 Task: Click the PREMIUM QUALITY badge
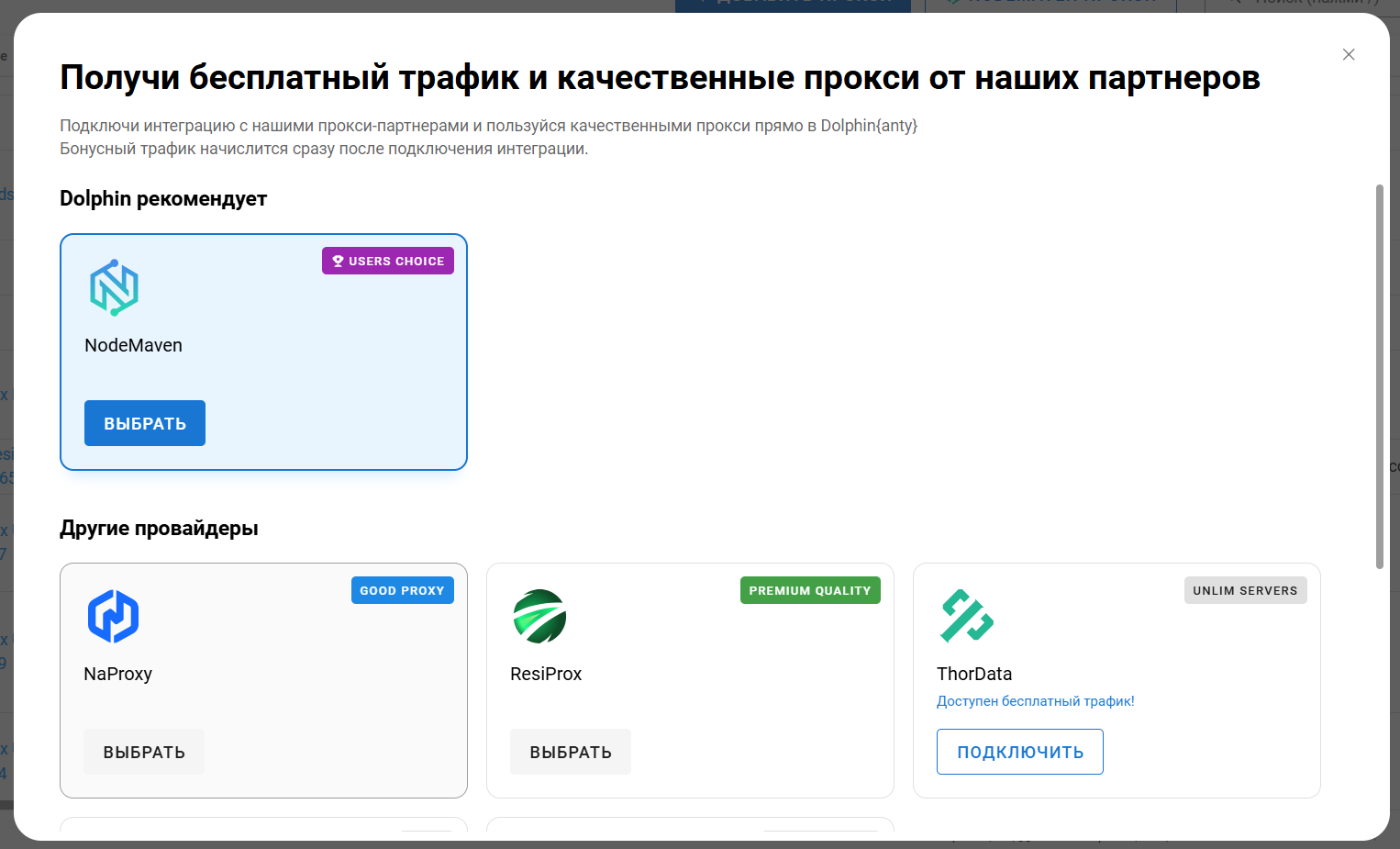coord(810,590)
